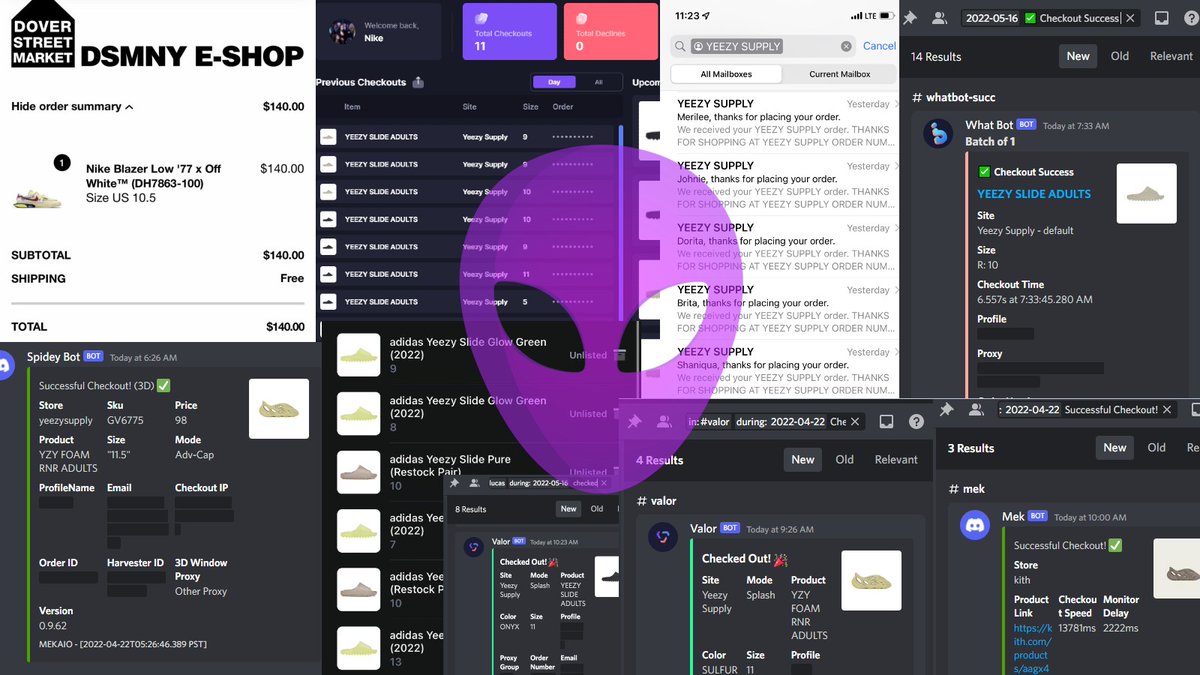Click the Total Checkouts card
1200x675 pixels.
[x=510, y=30]
